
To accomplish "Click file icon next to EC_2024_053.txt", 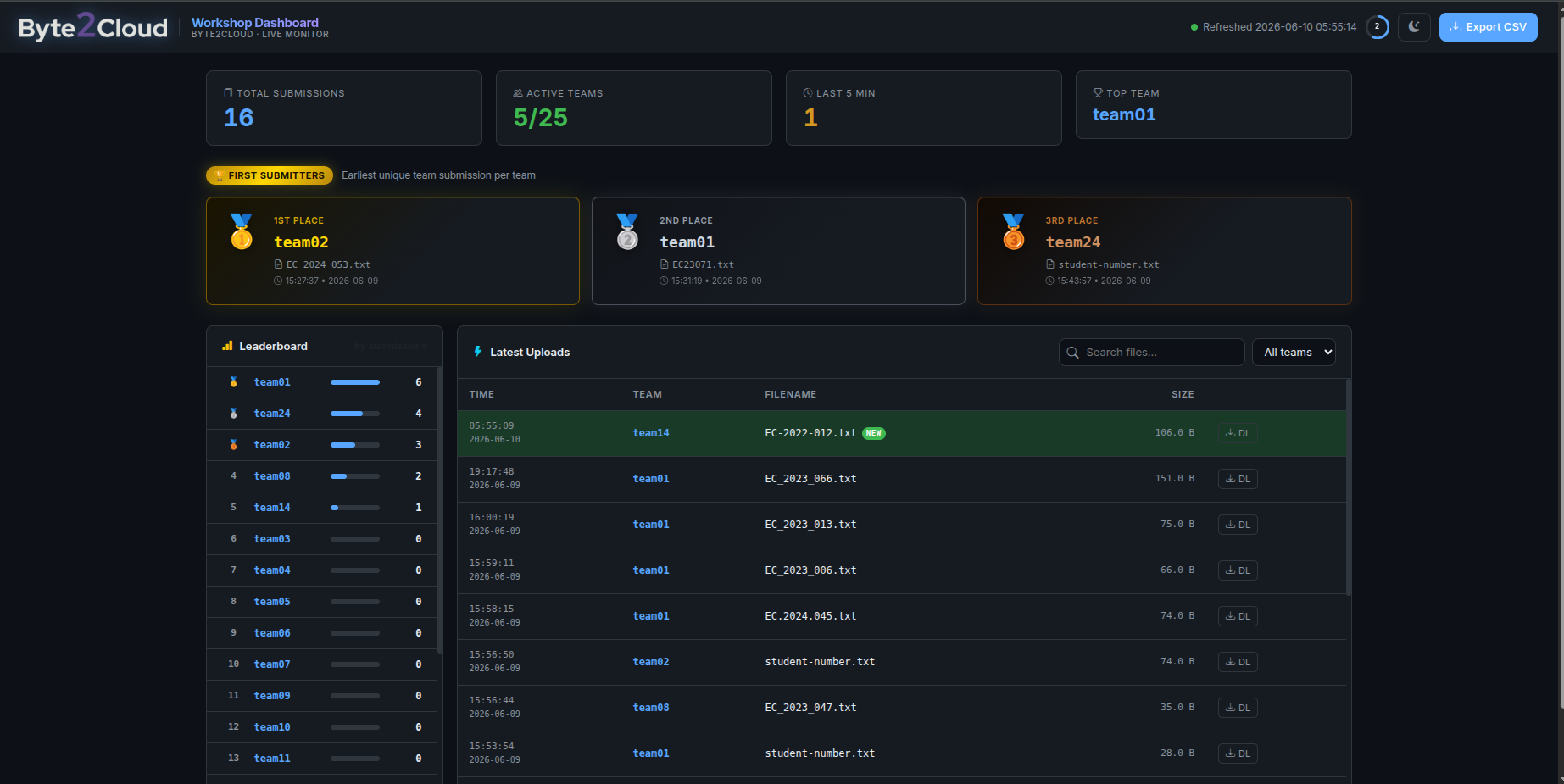I will (x=279, y=264).
